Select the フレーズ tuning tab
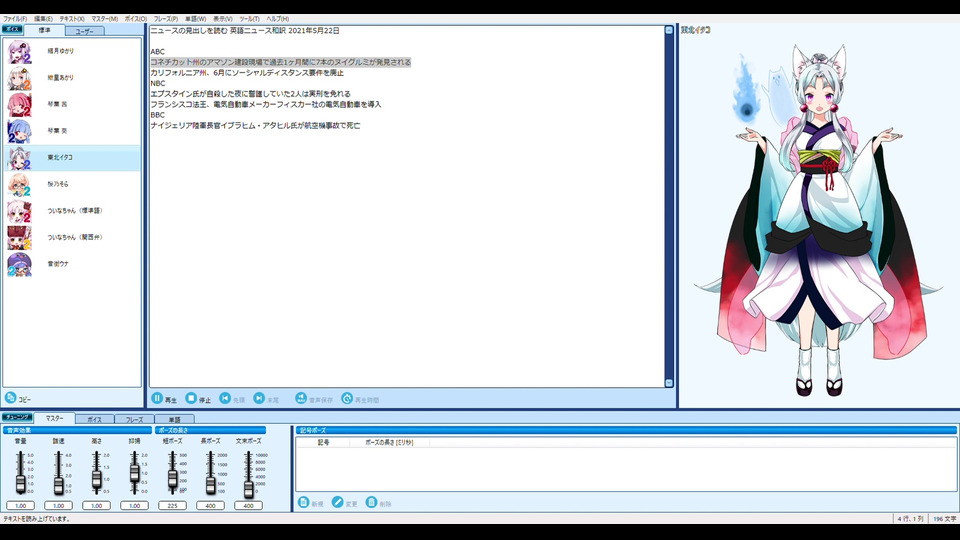Viewport: 960px width, 540px height. click(134, 419)
